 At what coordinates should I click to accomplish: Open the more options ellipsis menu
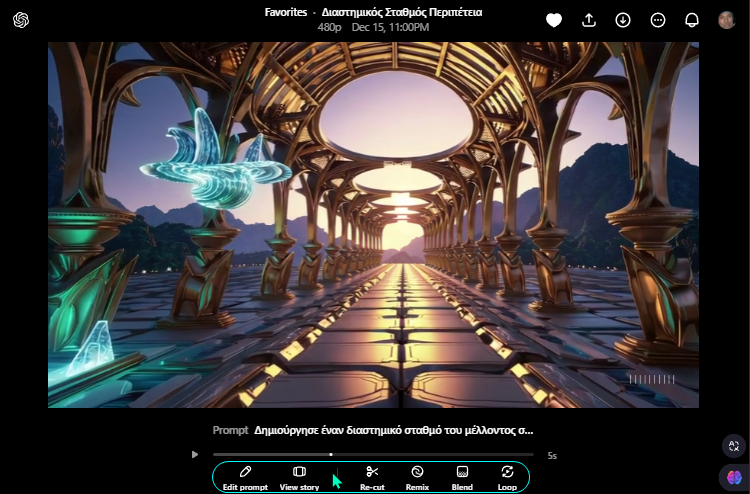click(x=658, y=20)
